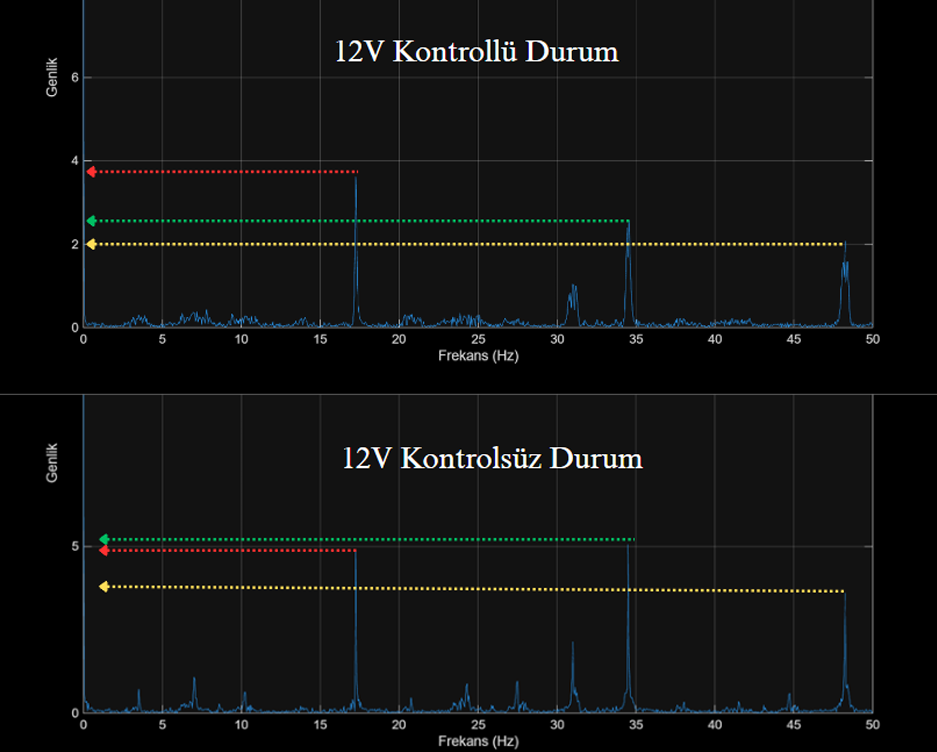The height and width of the screenshot is (752, 937).
Task: Click the red arrowhead in the top plot
Action: tap(91, 172)
